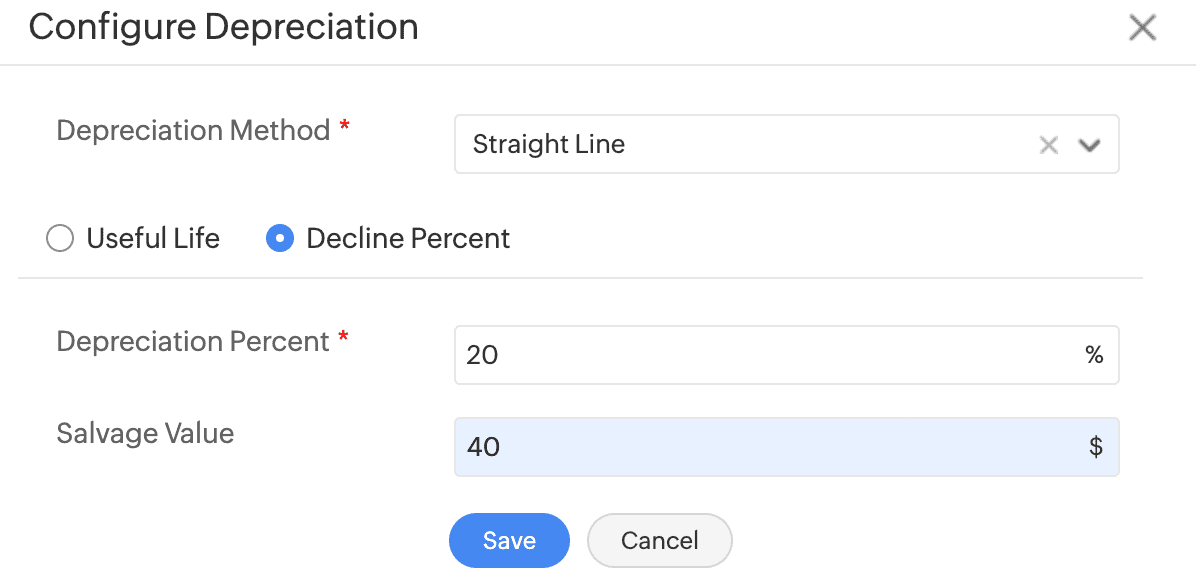Close the Configure Depreciation dialog

[1142, 28]
